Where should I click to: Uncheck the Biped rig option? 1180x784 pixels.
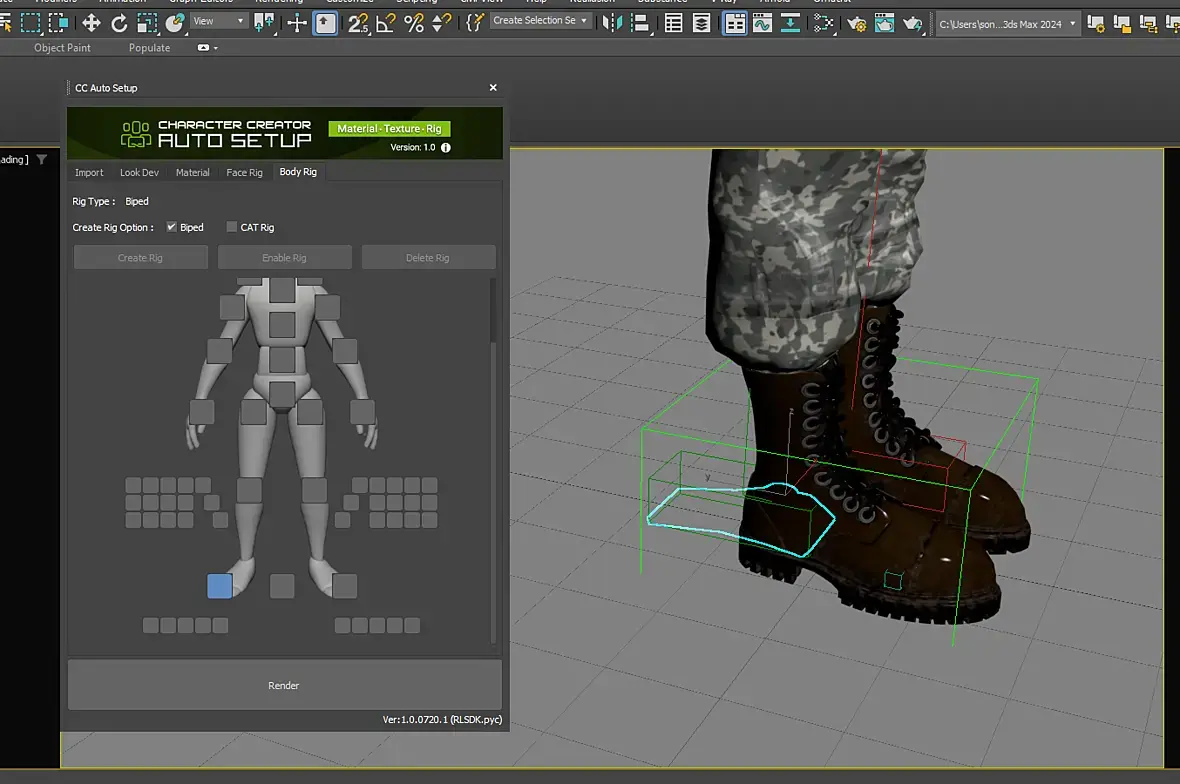[171, 227]
